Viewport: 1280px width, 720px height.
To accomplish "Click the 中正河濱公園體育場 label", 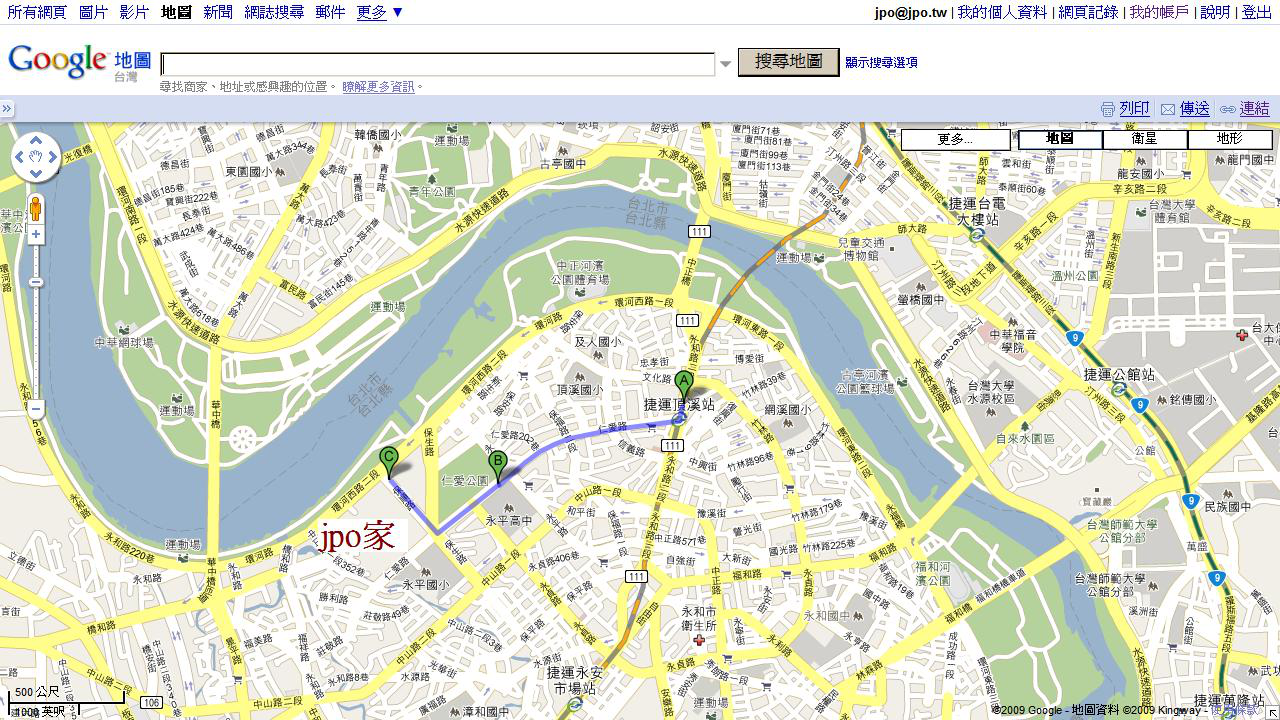I will [582, 273].
